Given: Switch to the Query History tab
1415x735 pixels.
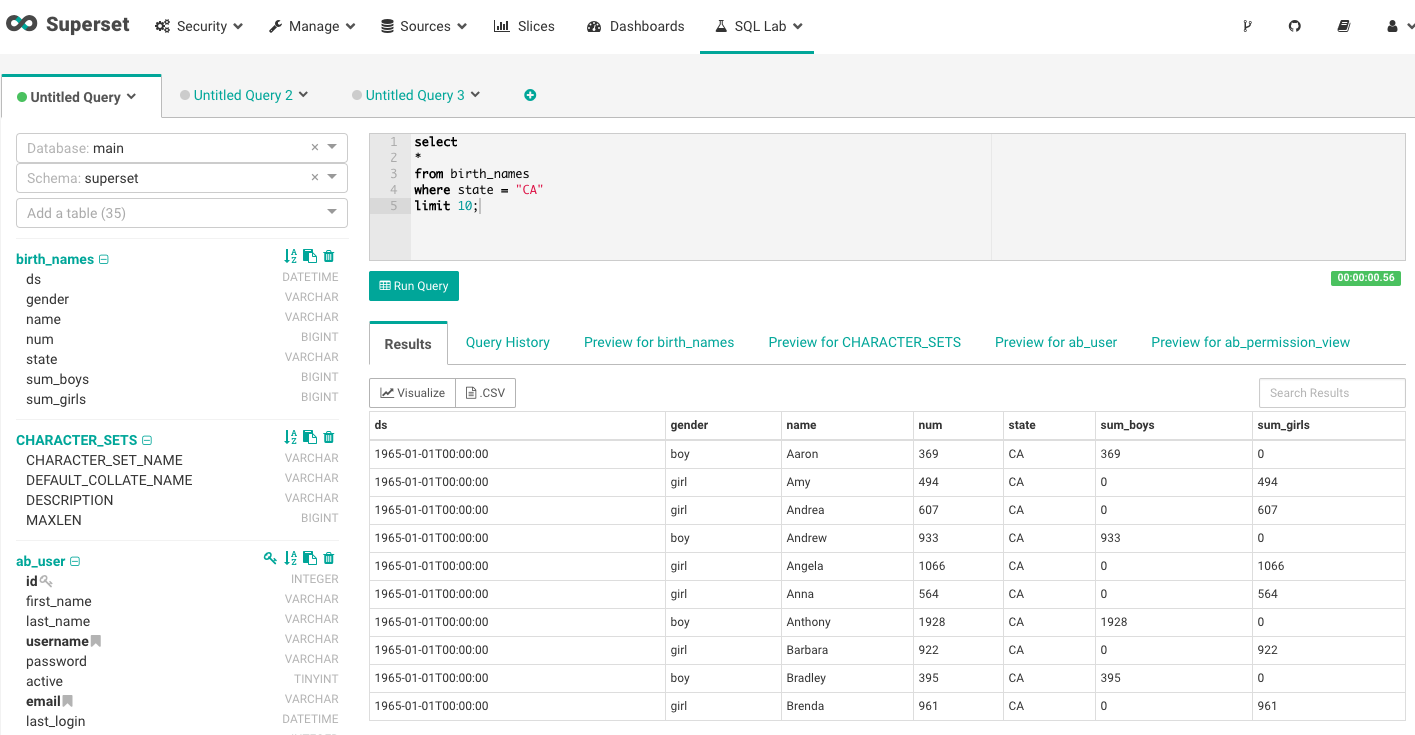Looking at the screenshot, I should pyautogui.click(x=507, y=342).
